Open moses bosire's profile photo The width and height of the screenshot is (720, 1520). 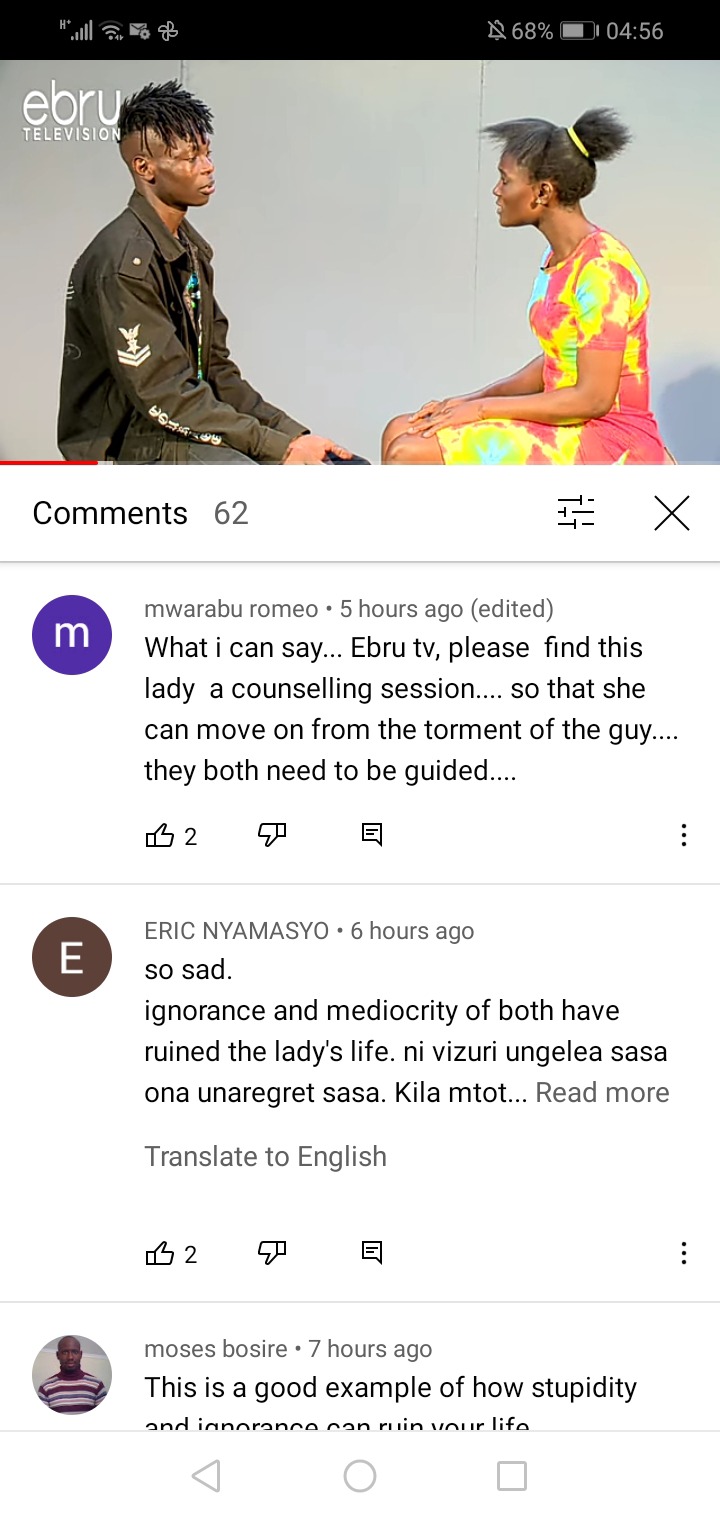tap(72, 1375)
